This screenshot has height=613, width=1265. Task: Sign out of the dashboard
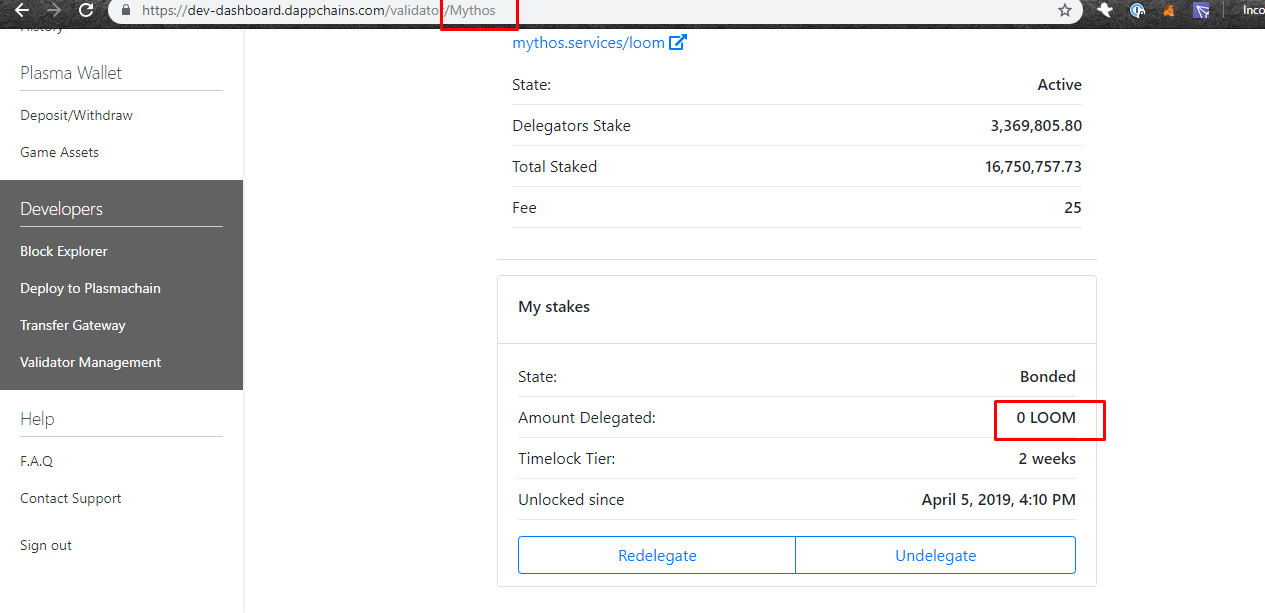point(45,545)
